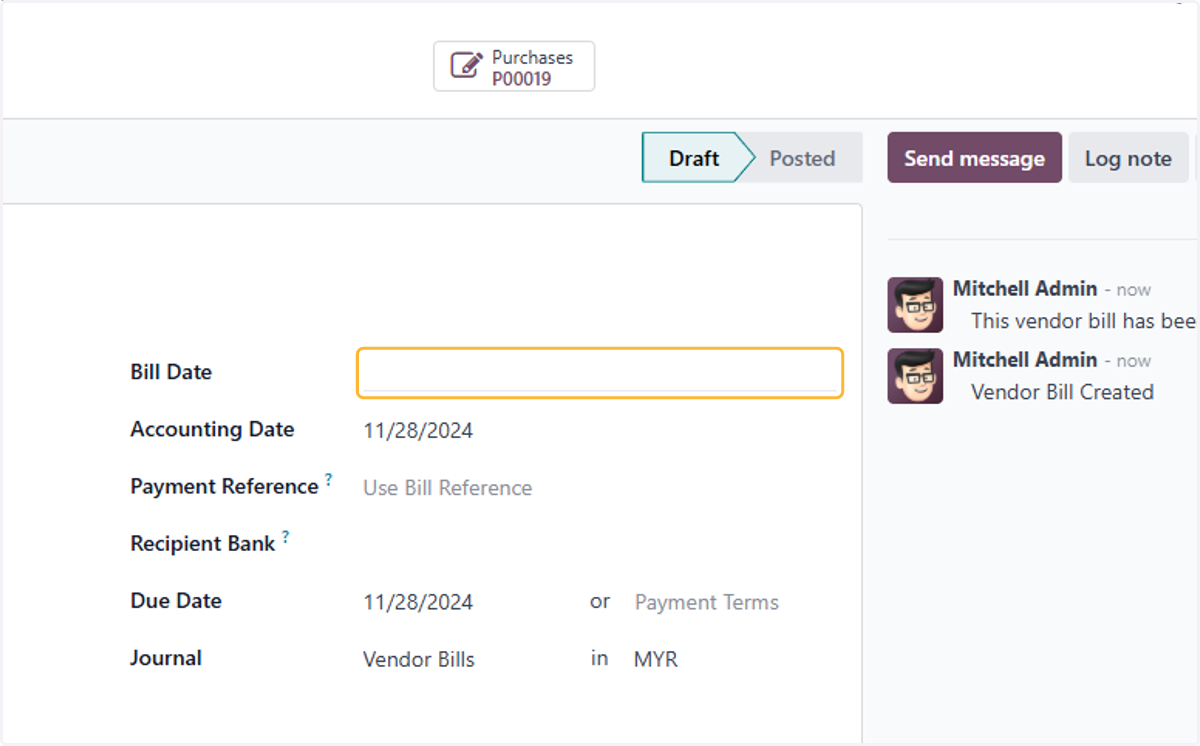Click the Journal label
1200x746 pixels.
(166, 658)
